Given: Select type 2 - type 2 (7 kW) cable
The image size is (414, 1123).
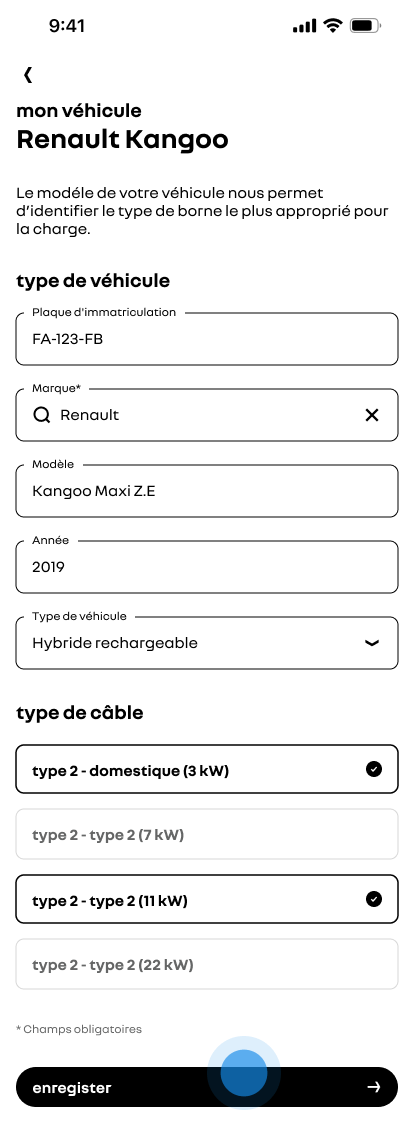Looking at the screenshot, I should coord(207,834).
